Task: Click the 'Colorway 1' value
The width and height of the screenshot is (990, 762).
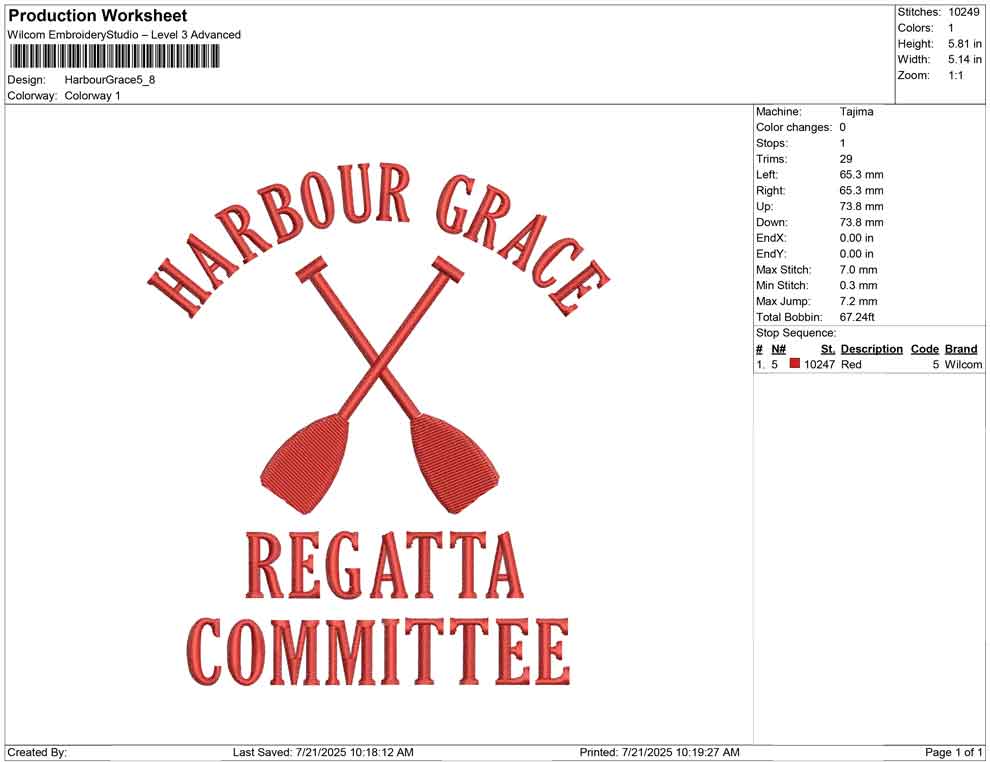Action: tap(92, 96)
